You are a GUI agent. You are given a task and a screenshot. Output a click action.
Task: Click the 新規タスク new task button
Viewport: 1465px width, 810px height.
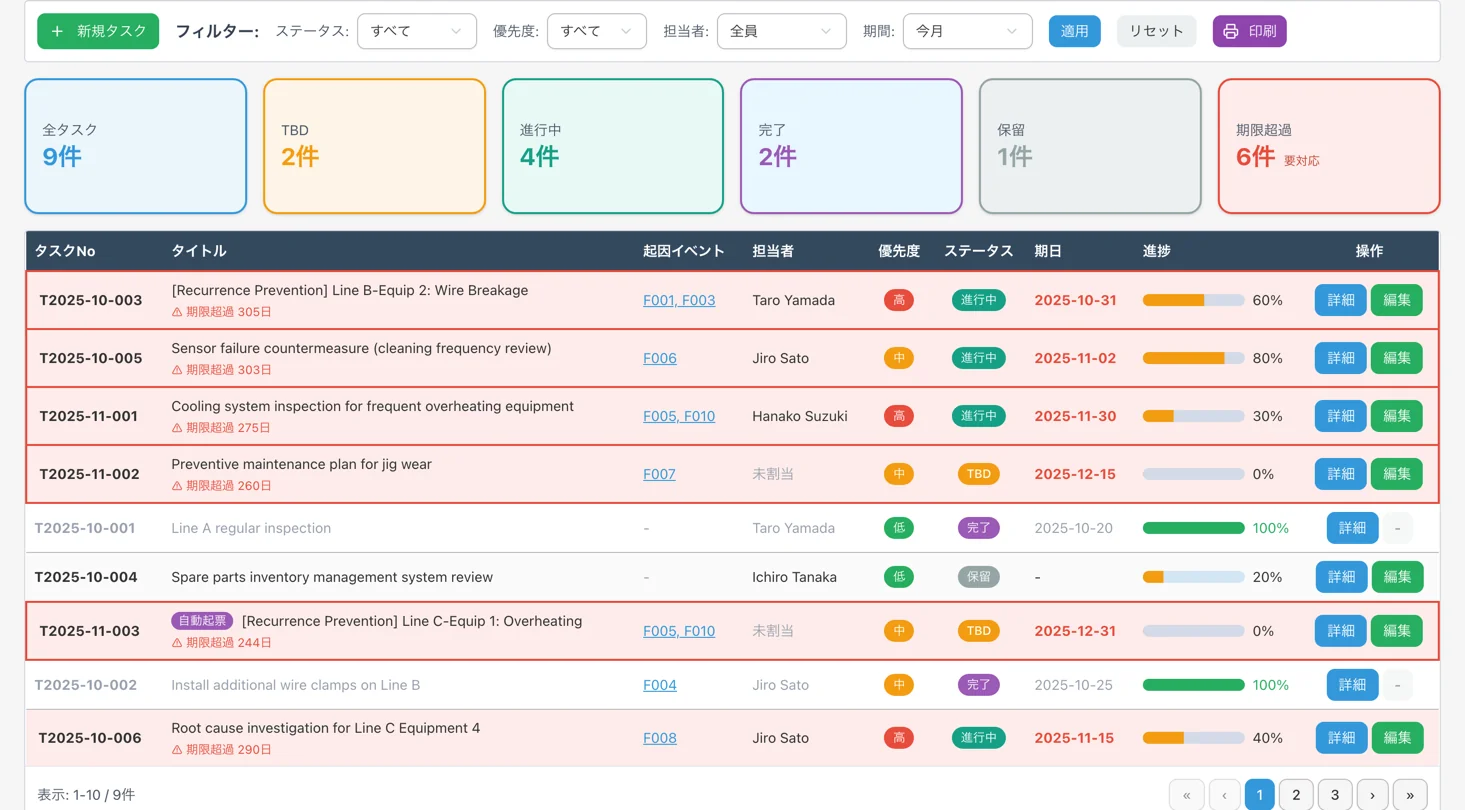[98, 31]
